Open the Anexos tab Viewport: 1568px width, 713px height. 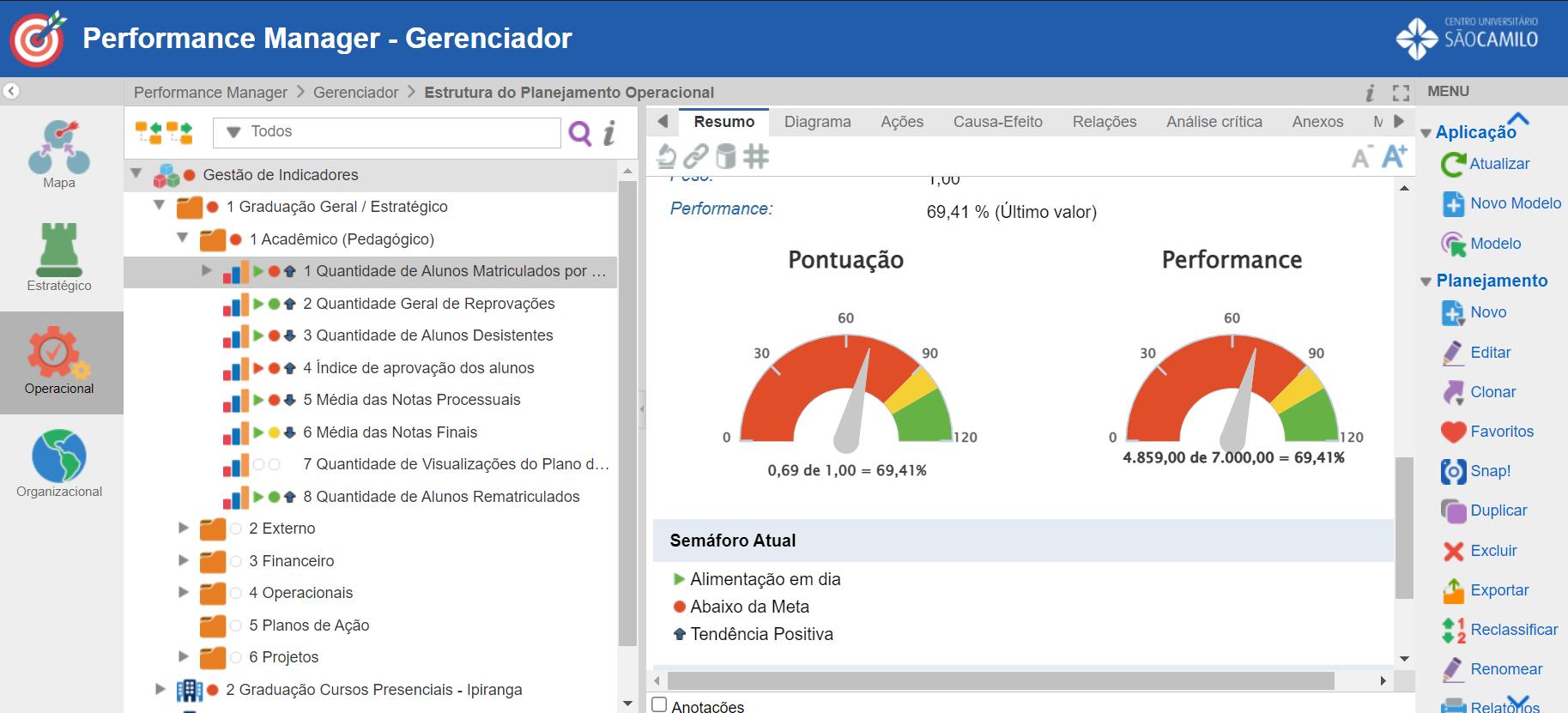pyautogui.click(x=1317, y=122)
